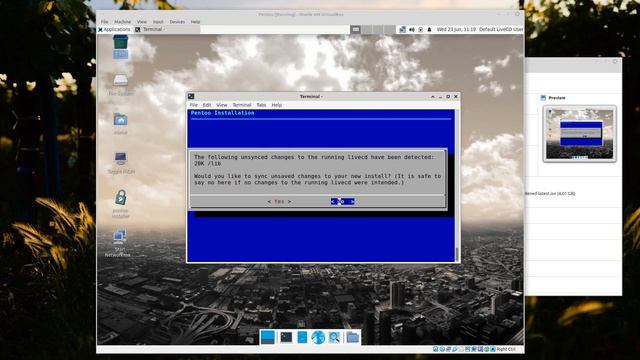The height and width of the screenshot is (360, 640).
Task: Open VirtualBox View menu
Action: [142, 22]
